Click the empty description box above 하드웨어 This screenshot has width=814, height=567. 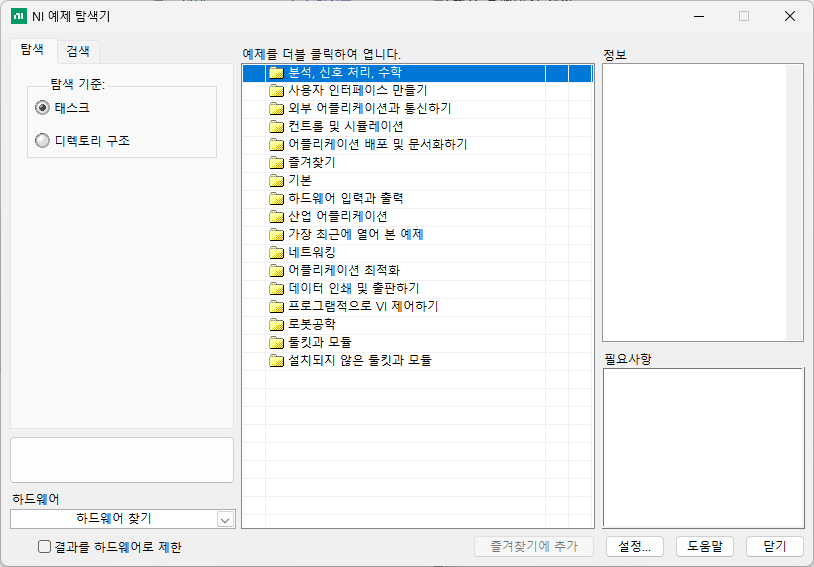pos(122,460)
